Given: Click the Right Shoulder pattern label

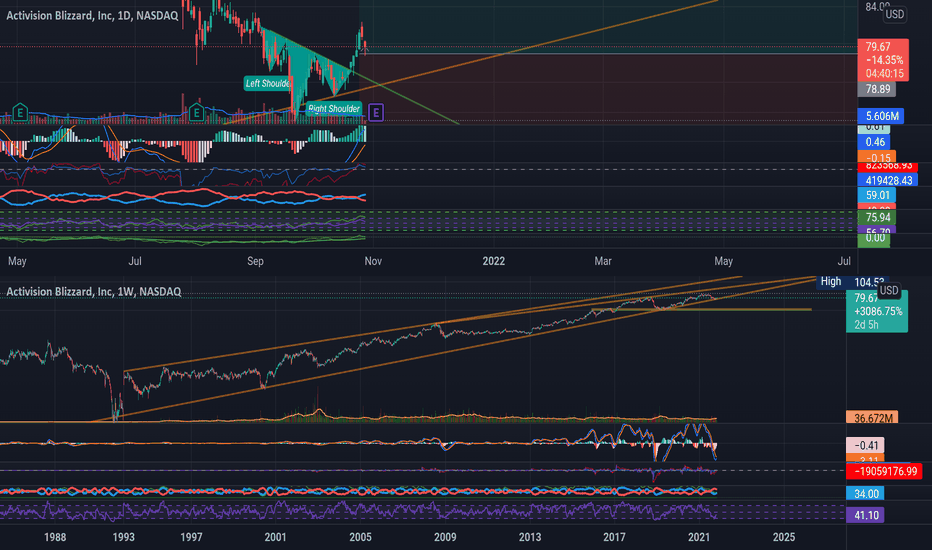Looking at the screenshot, I should pos(333,108).
